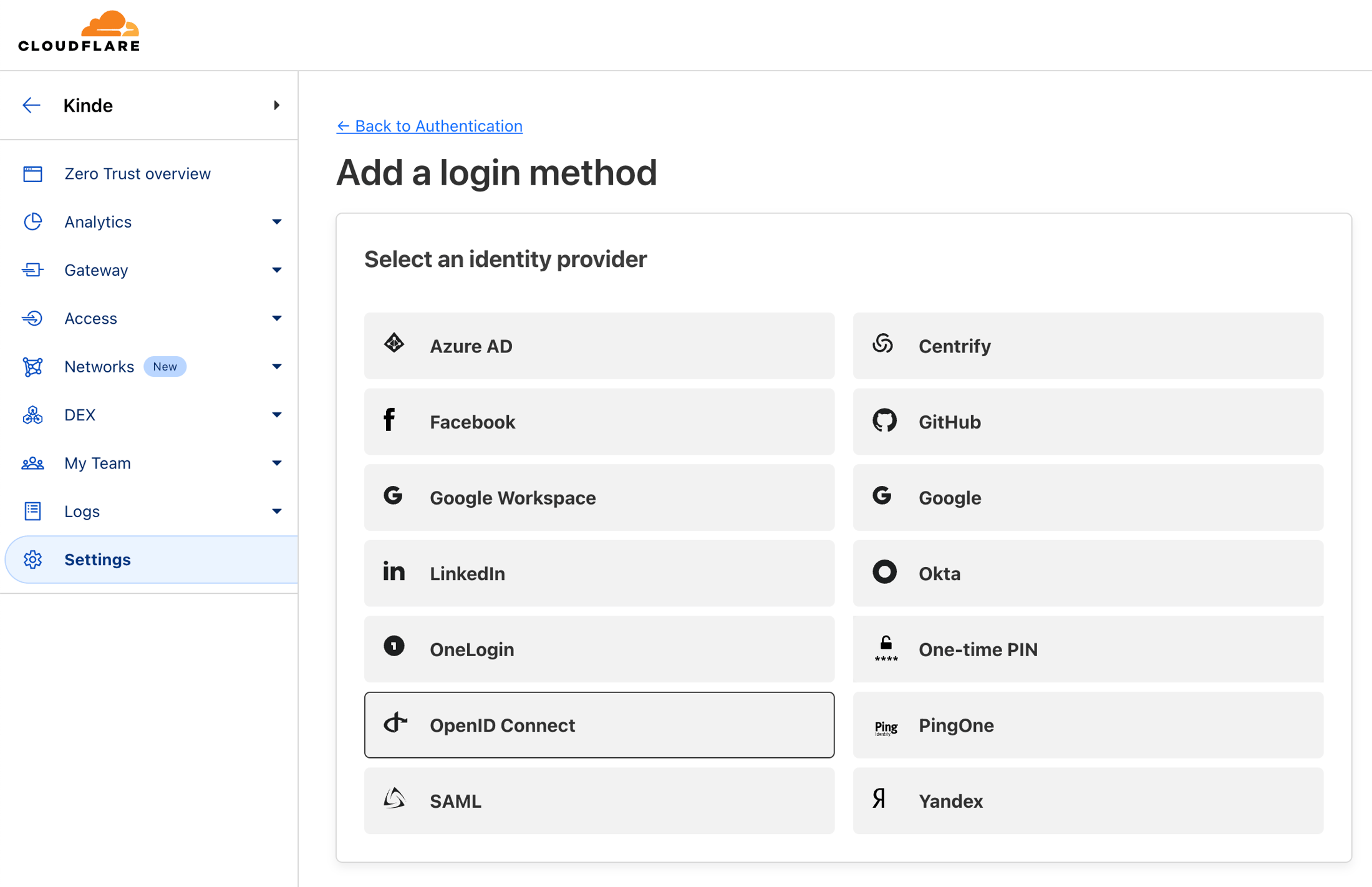Viewport: 1372px width, 887px height.
Task: Click the Gateway sidebar icon
Action: (x=32, y=270)
